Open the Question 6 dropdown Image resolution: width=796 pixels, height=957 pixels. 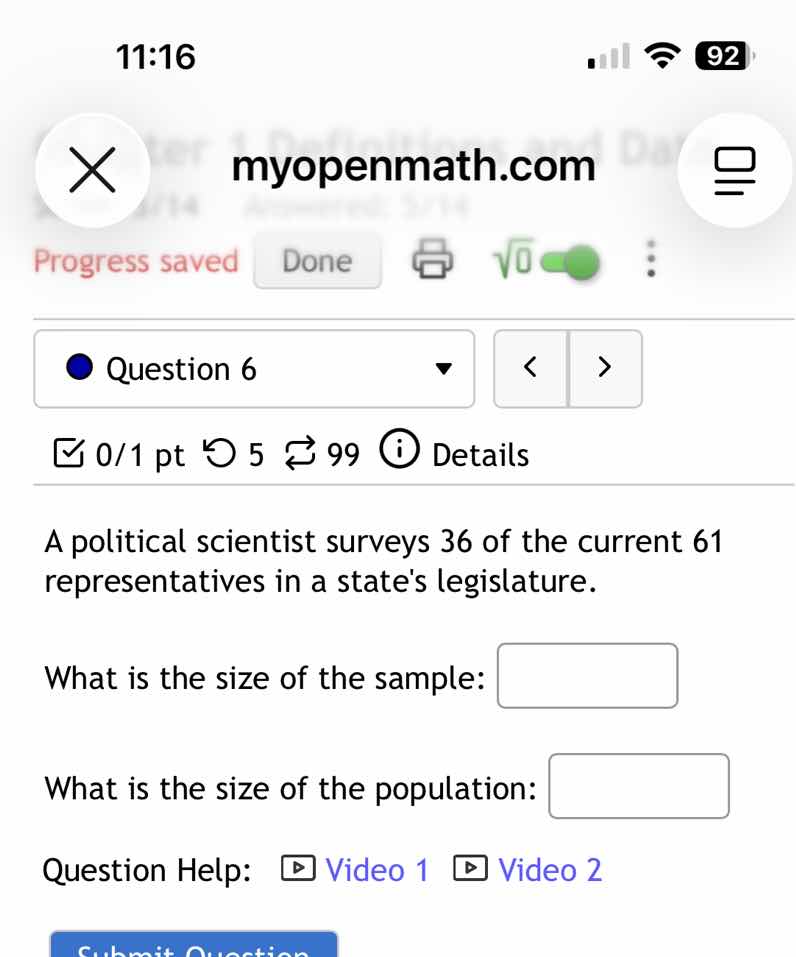[443, 369]
